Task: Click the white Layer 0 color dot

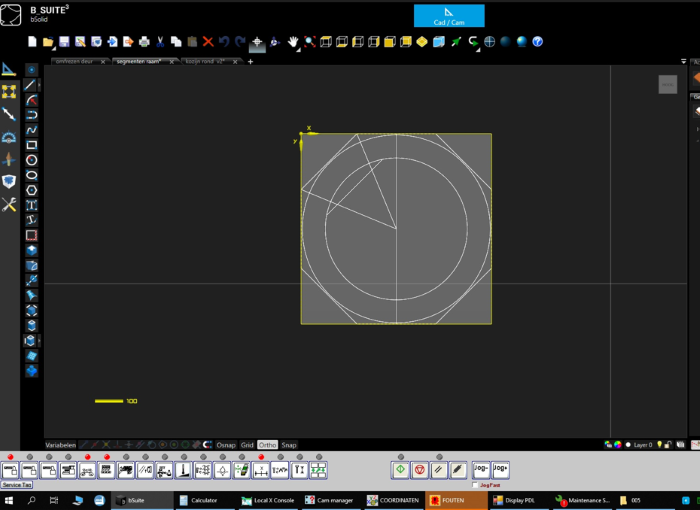Action: (x=628, y=444)
